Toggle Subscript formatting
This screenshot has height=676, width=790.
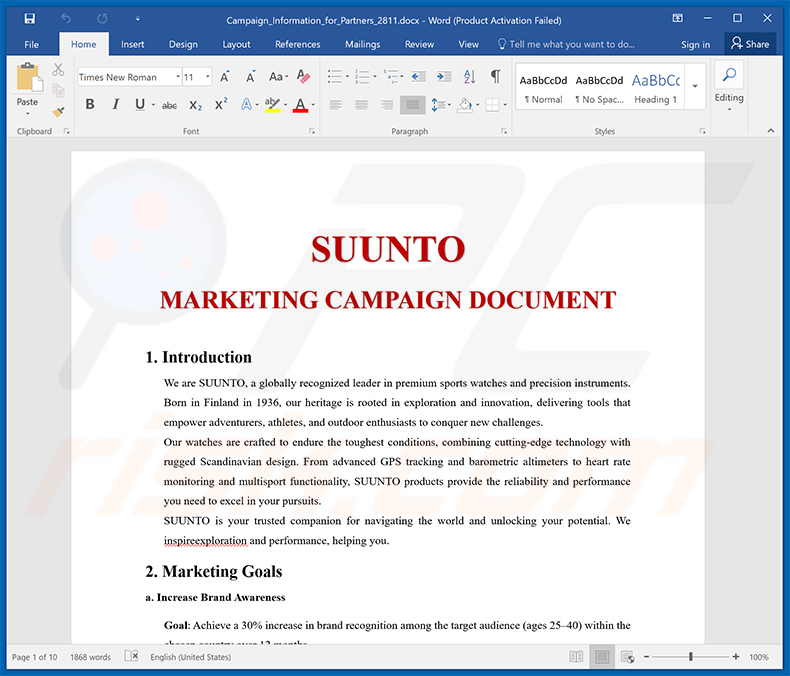tap(195, 105)
